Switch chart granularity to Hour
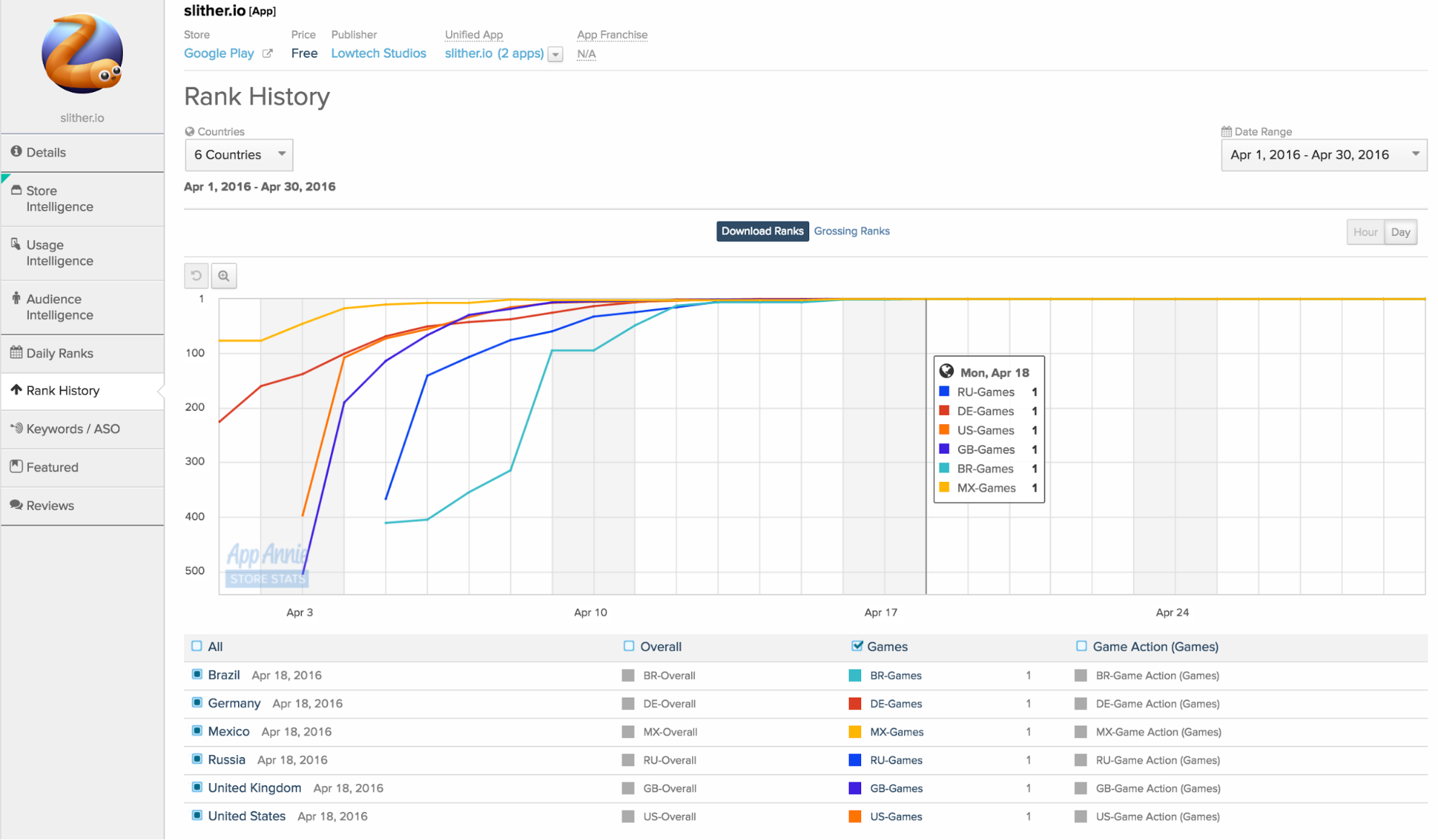 pos(1365,232)
